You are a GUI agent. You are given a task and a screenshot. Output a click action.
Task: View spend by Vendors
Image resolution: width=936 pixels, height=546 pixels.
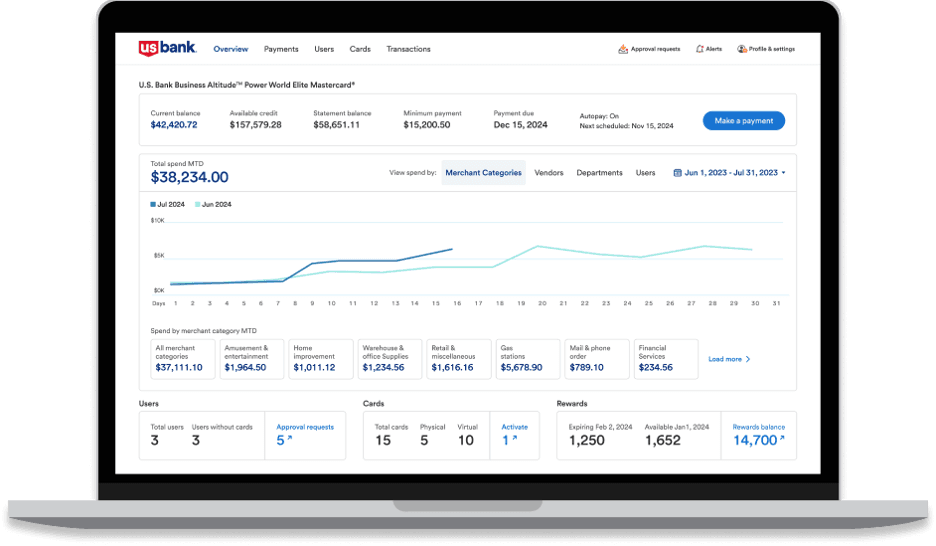pyautogui.click(x=549, y=173)
